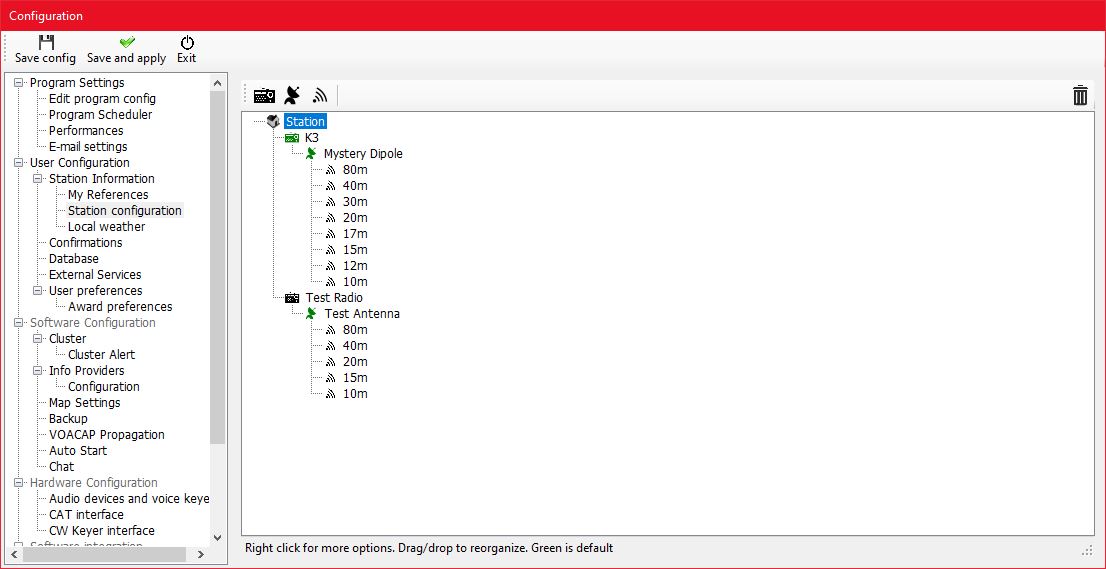
Task: Open External Services settings
Action: pos(95,274)
